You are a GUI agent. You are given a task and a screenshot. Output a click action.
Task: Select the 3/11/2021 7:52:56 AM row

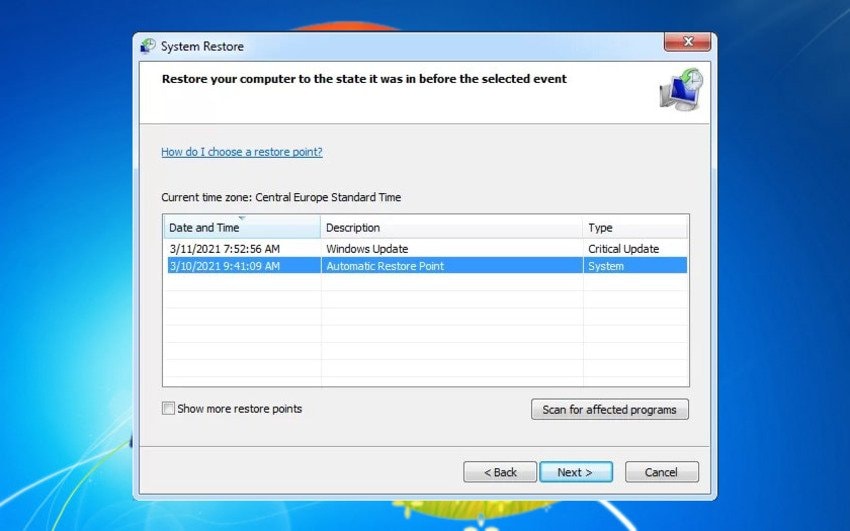tap(426, 249)
